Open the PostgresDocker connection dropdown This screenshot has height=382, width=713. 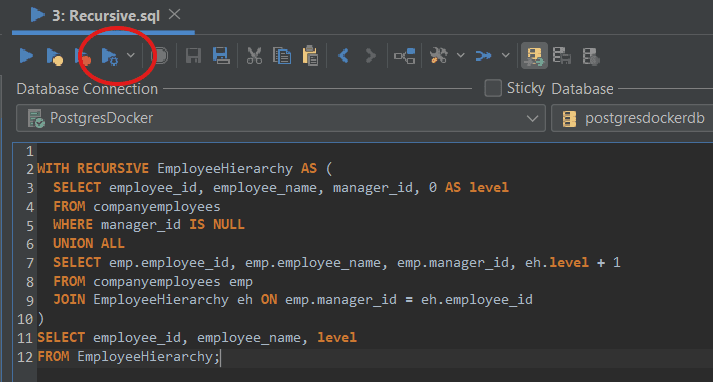pos(281,118)
